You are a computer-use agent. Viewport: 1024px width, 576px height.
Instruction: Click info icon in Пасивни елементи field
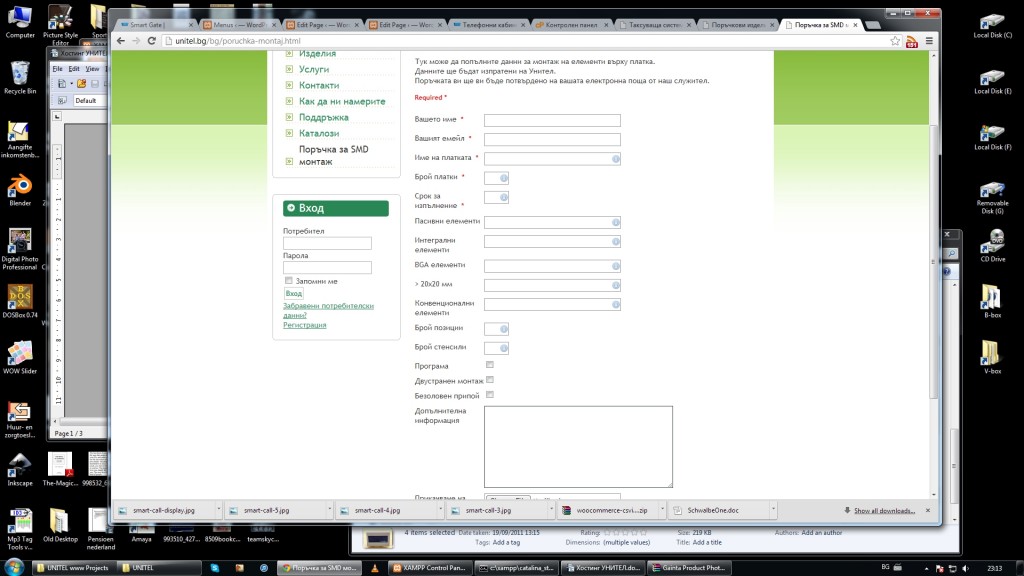pos(615,222)
